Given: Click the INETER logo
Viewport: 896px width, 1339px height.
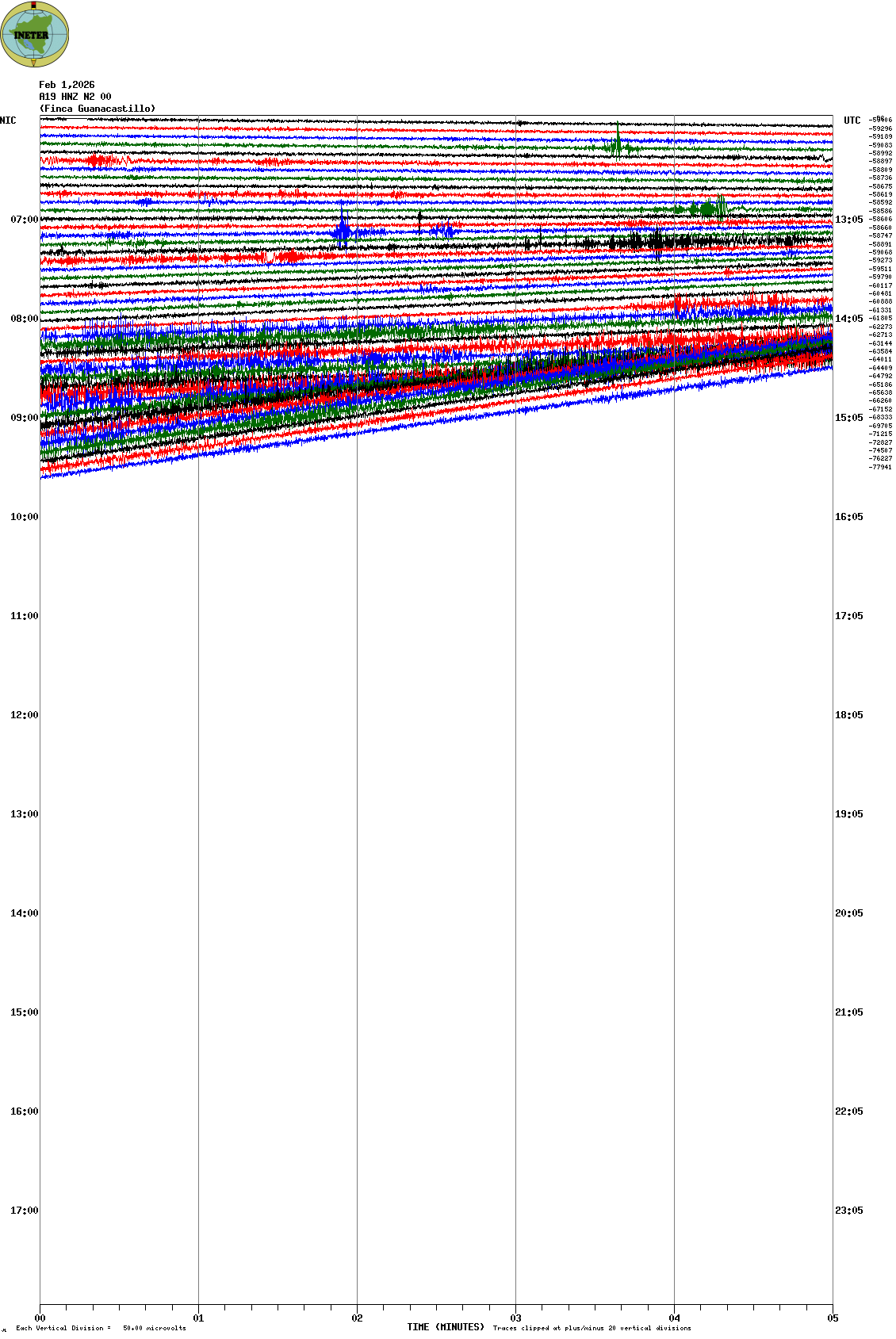Looking at the screenshot, I should click(x=35, y=34).
